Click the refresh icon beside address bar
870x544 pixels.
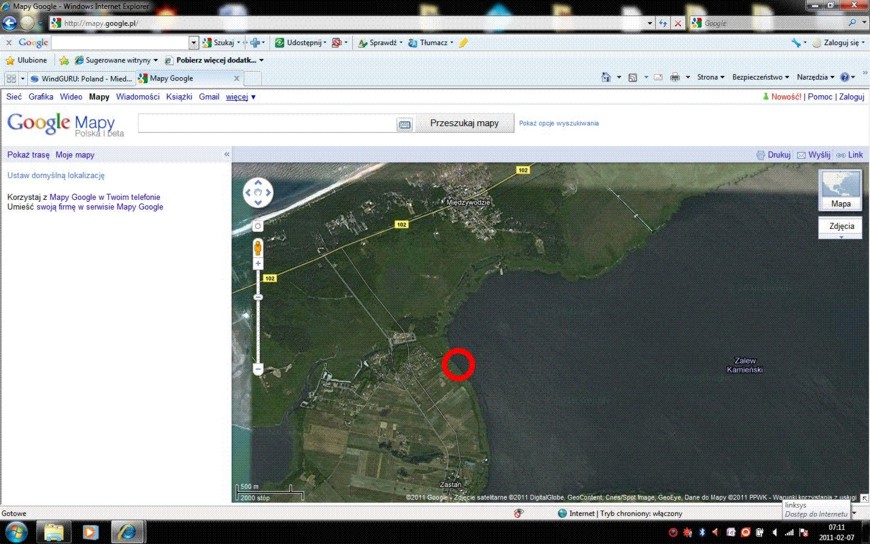pyautogui.click(x=662, y=23)
